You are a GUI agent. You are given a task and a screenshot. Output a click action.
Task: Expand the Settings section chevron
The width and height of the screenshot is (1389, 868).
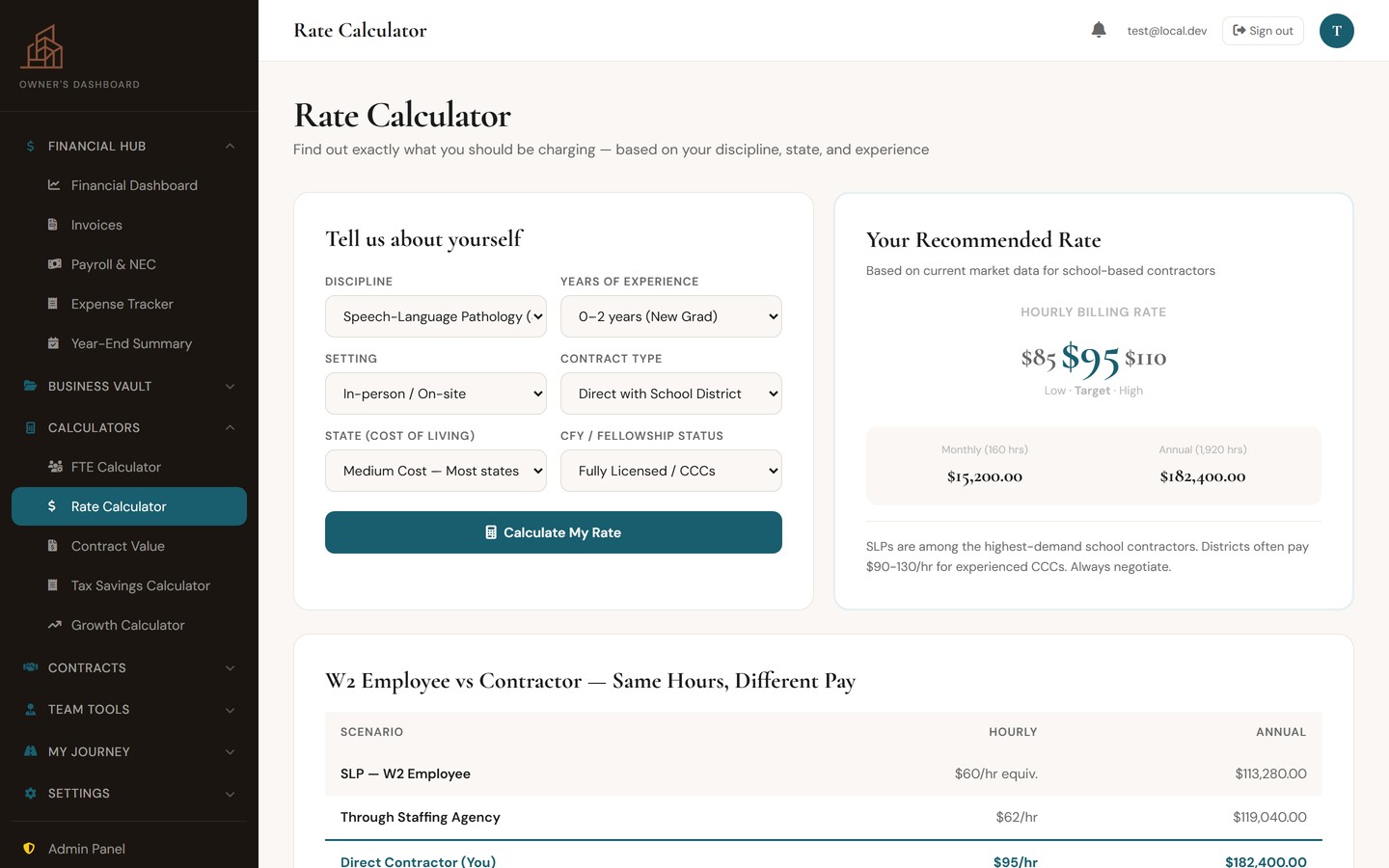click(x=230, y=794)
